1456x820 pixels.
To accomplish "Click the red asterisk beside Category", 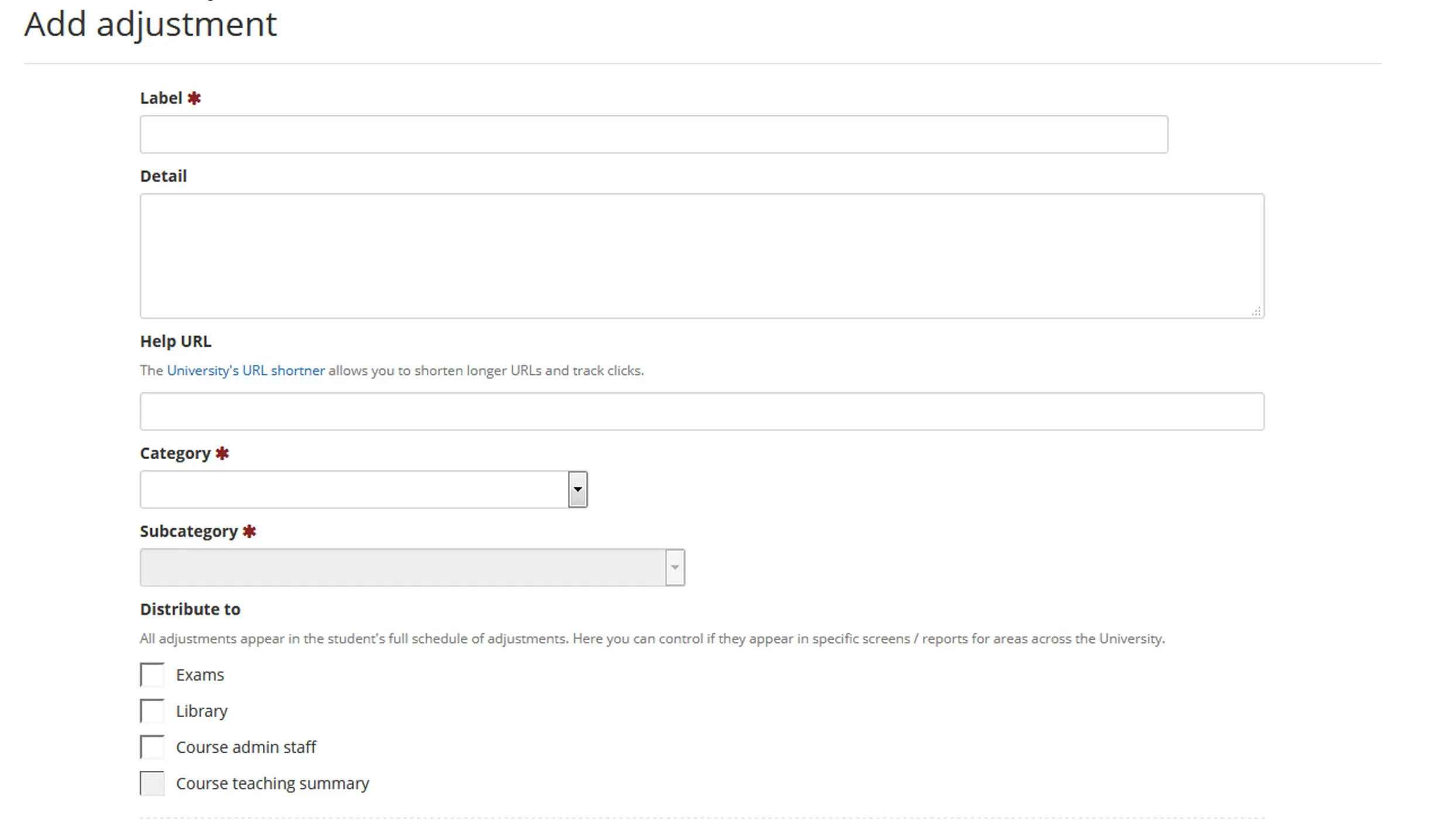I will click(x=222, y=453).
